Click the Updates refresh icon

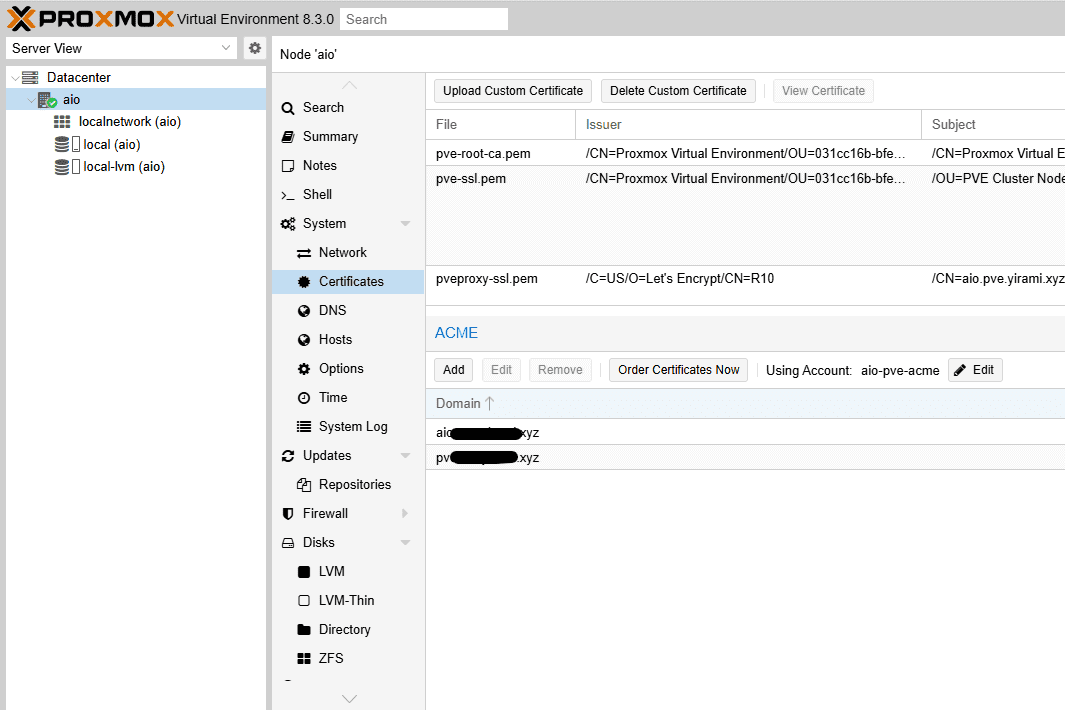click(288, 456)
